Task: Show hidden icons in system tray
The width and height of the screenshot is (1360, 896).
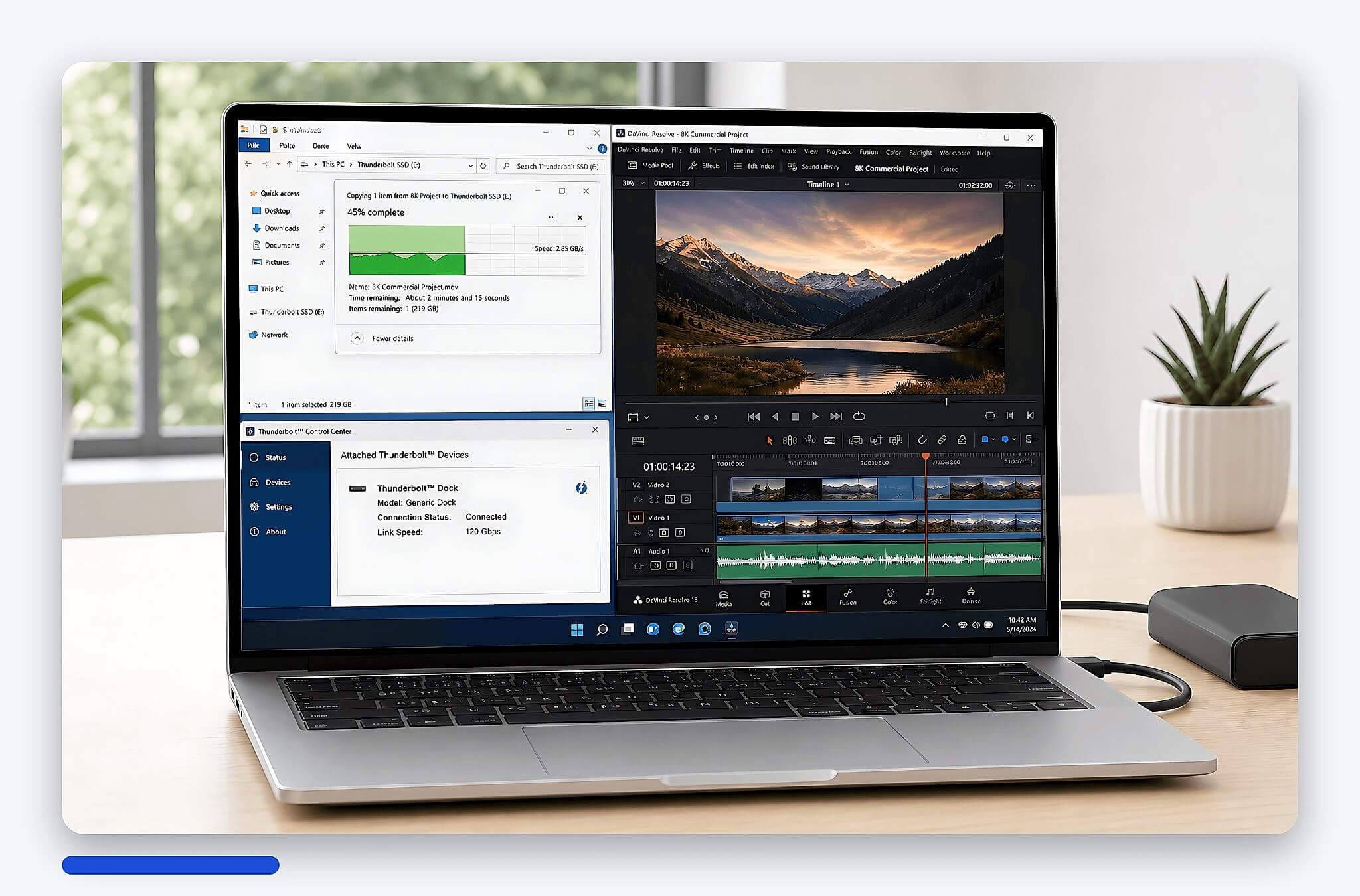Action: (945, 625)
